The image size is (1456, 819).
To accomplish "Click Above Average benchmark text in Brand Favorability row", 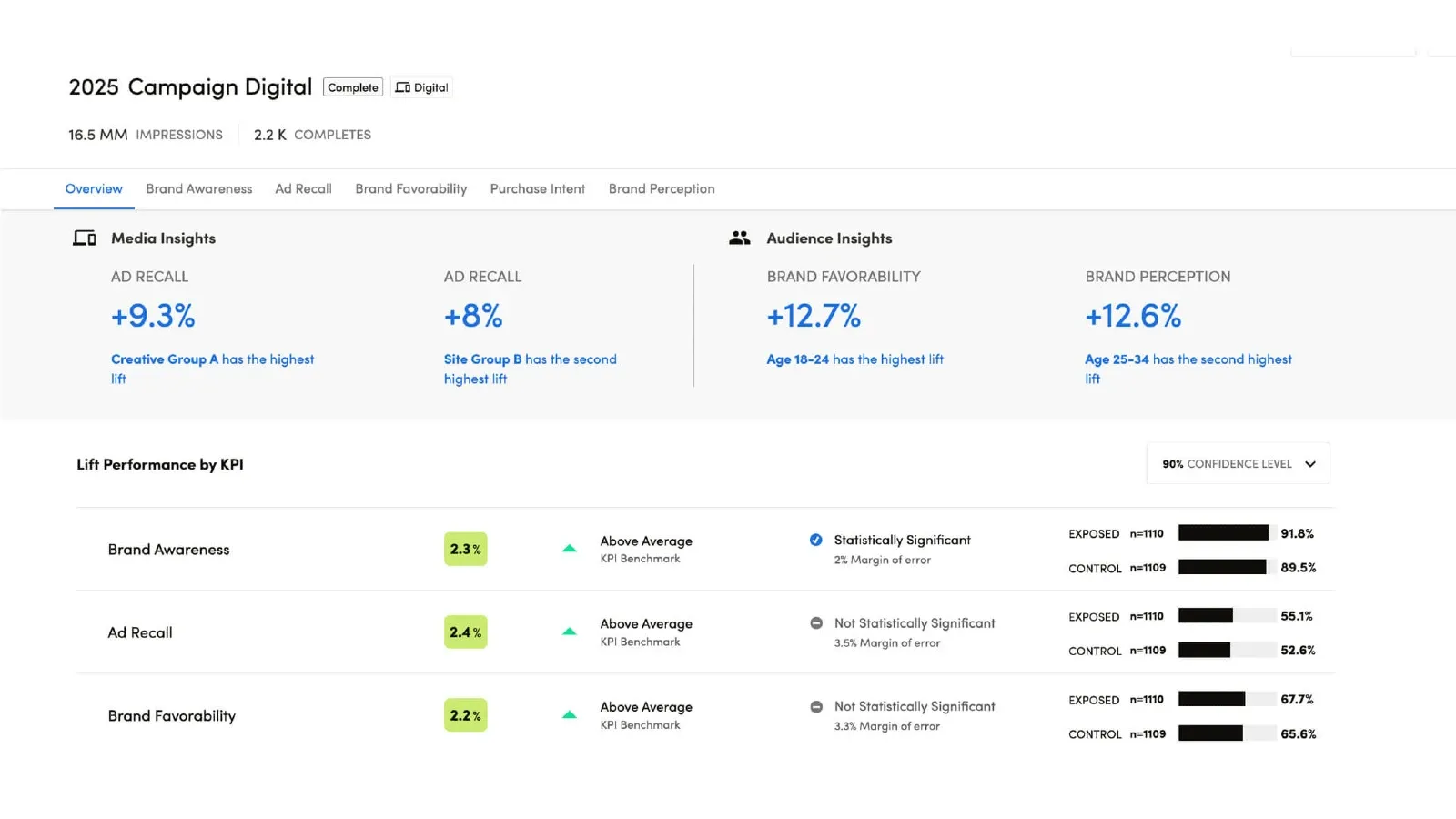I will tap(646, 707).
